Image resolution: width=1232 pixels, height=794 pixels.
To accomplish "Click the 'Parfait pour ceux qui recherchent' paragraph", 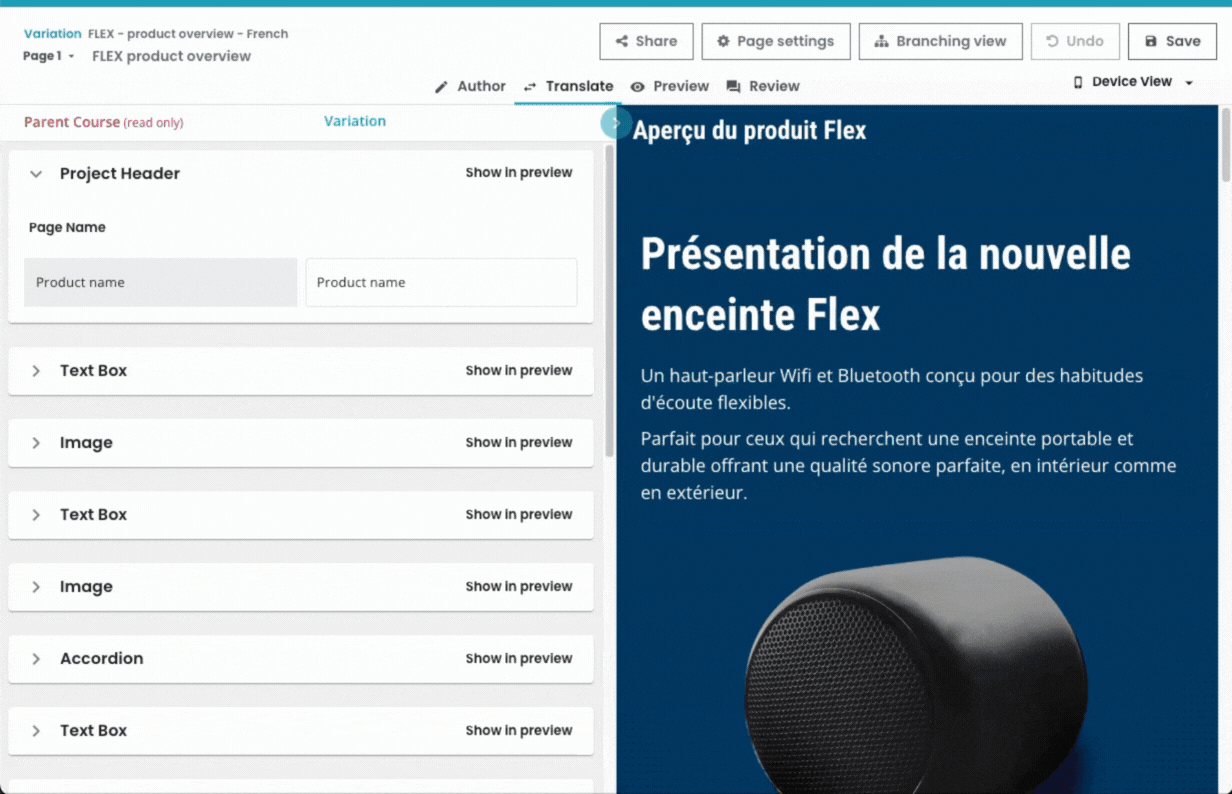I will click(908, 465).
